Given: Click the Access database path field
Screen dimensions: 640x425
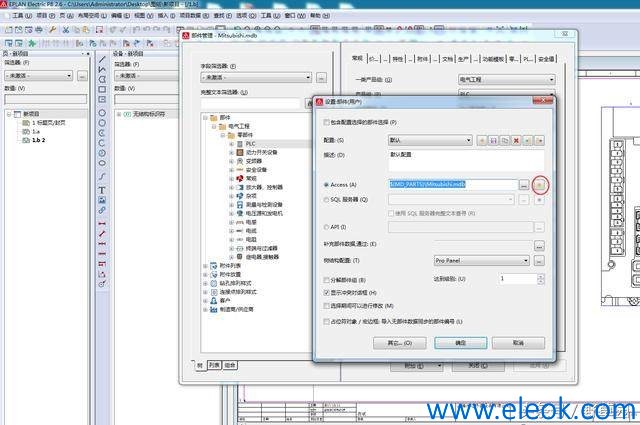Looking at the screenshot, I should 453,185.
